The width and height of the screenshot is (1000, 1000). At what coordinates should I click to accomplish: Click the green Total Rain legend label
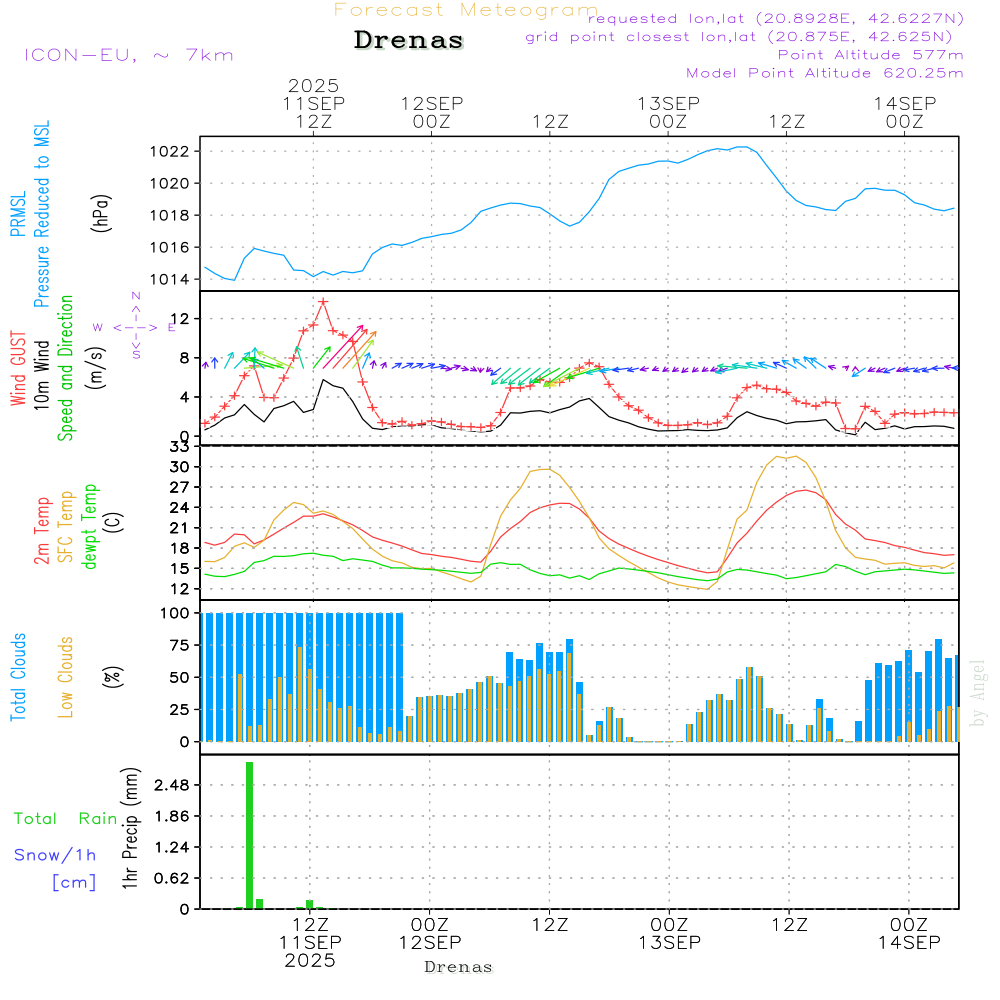tap(66, 818)
